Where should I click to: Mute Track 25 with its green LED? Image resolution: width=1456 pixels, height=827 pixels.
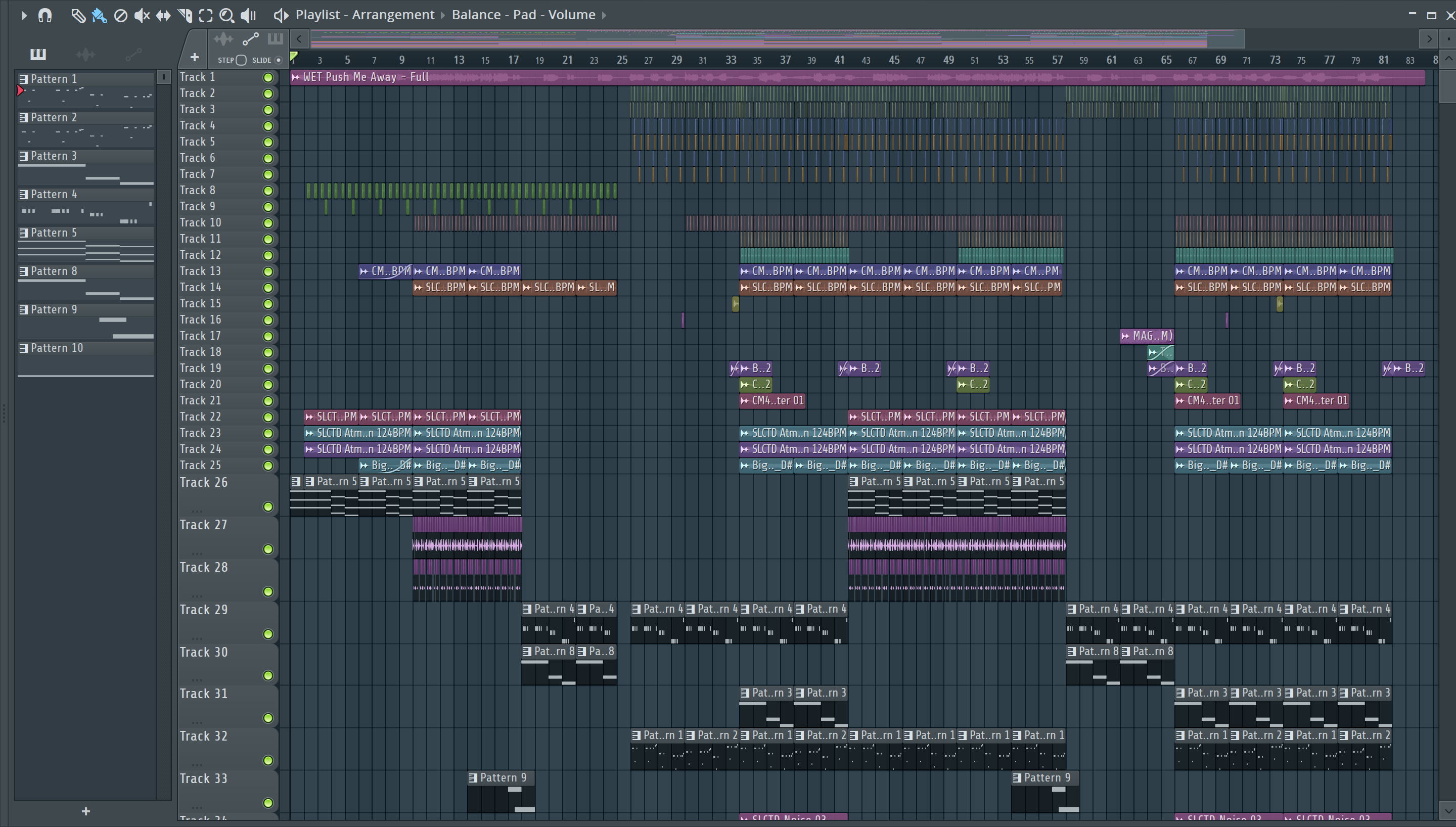[268, 466]
